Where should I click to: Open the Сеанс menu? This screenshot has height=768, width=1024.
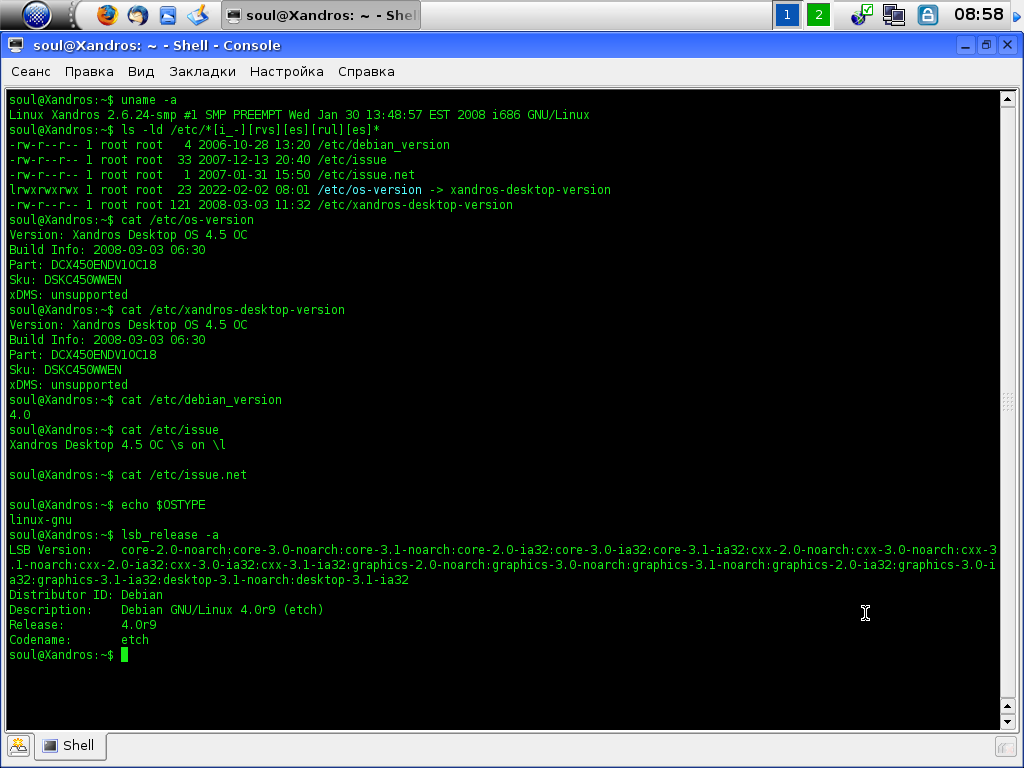31,72
